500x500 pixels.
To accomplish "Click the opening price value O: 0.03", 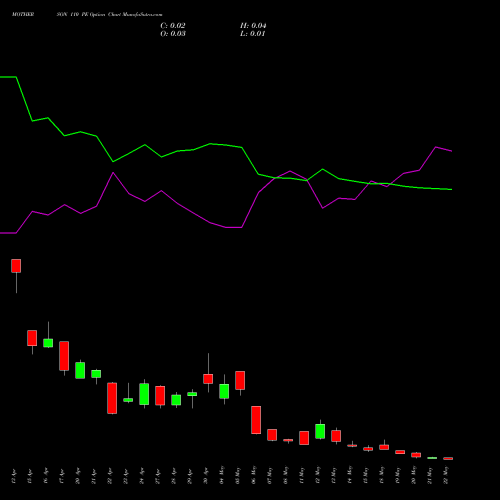I will (173, 34).
